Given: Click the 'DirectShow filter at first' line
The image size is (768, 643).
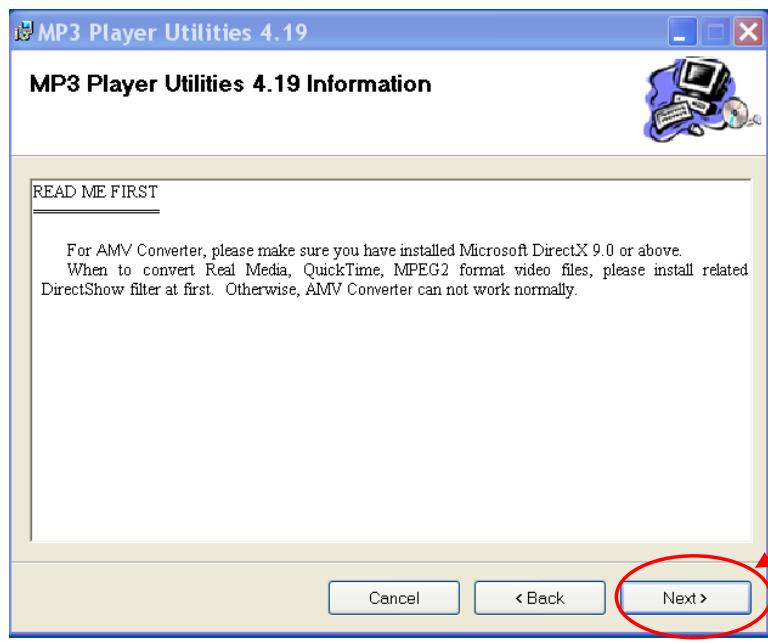Looking at the screenshot, I should (x=310, y=289).
